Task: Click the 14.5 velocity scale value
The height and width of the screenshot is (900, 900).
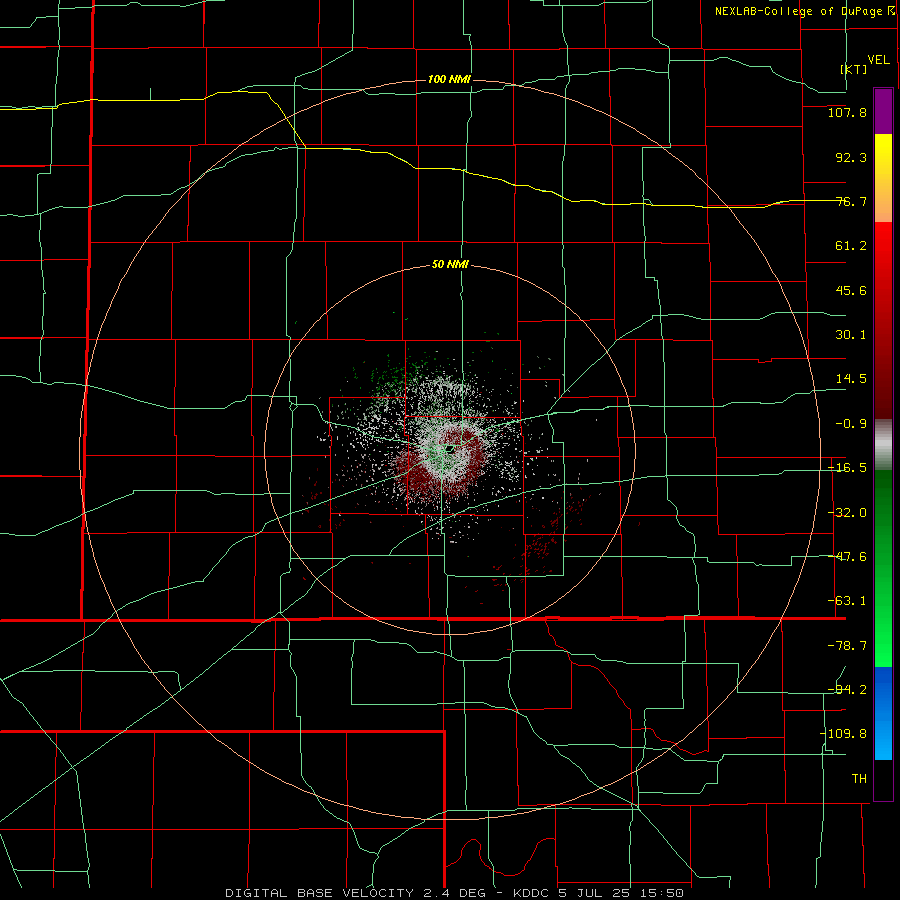Action: [851, 379]
